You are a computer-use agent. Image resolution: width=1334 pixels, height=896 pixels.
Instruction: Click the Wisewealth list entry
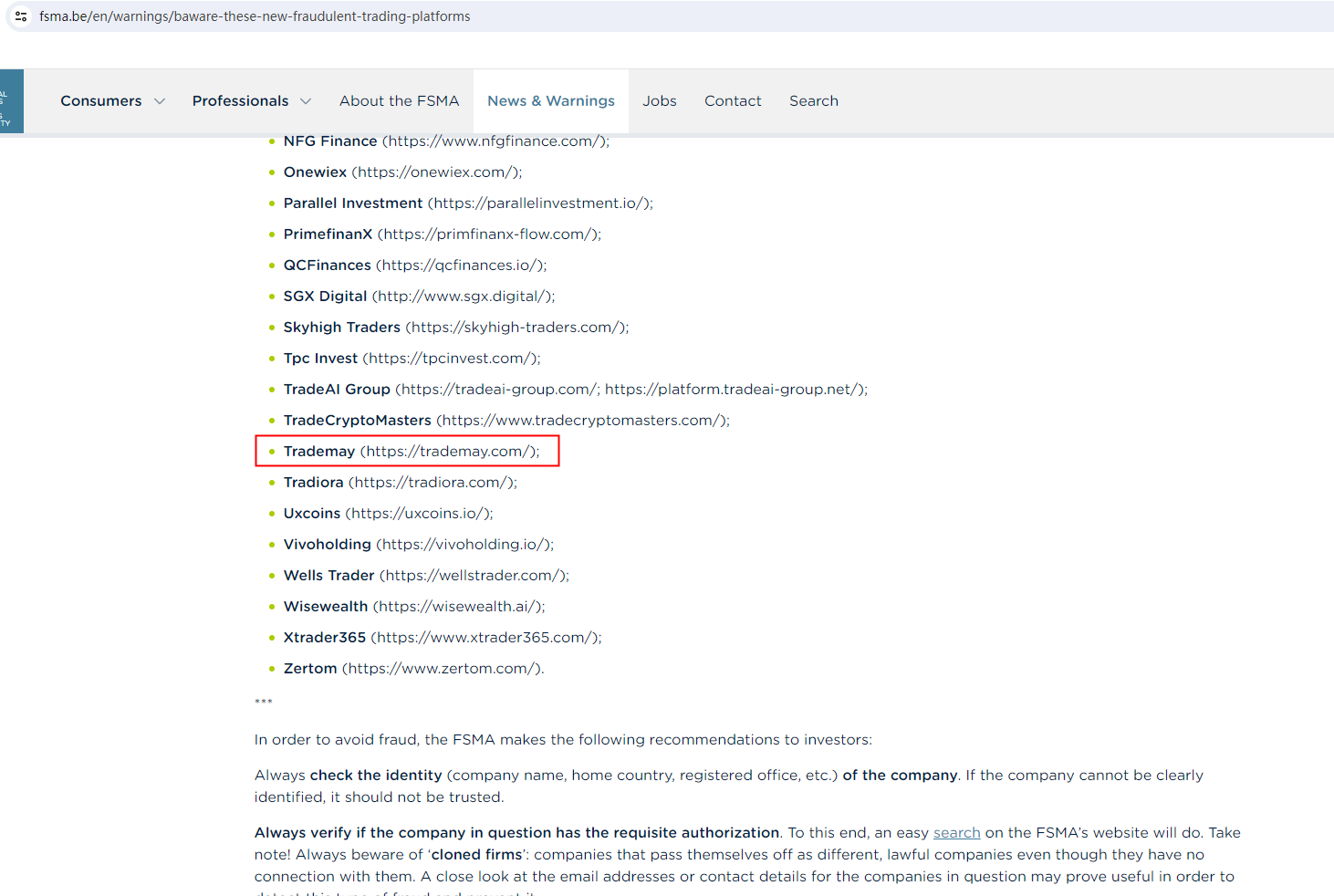pyautogui.click(x=325, y=607)
